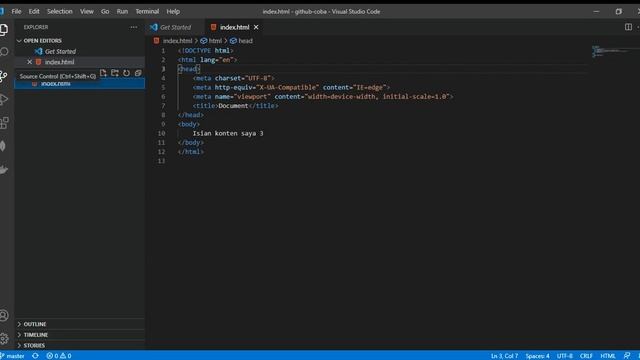The height and width of the screenshot is (360, 640).
Task: Open the Help menu
Action: point(173,11)
